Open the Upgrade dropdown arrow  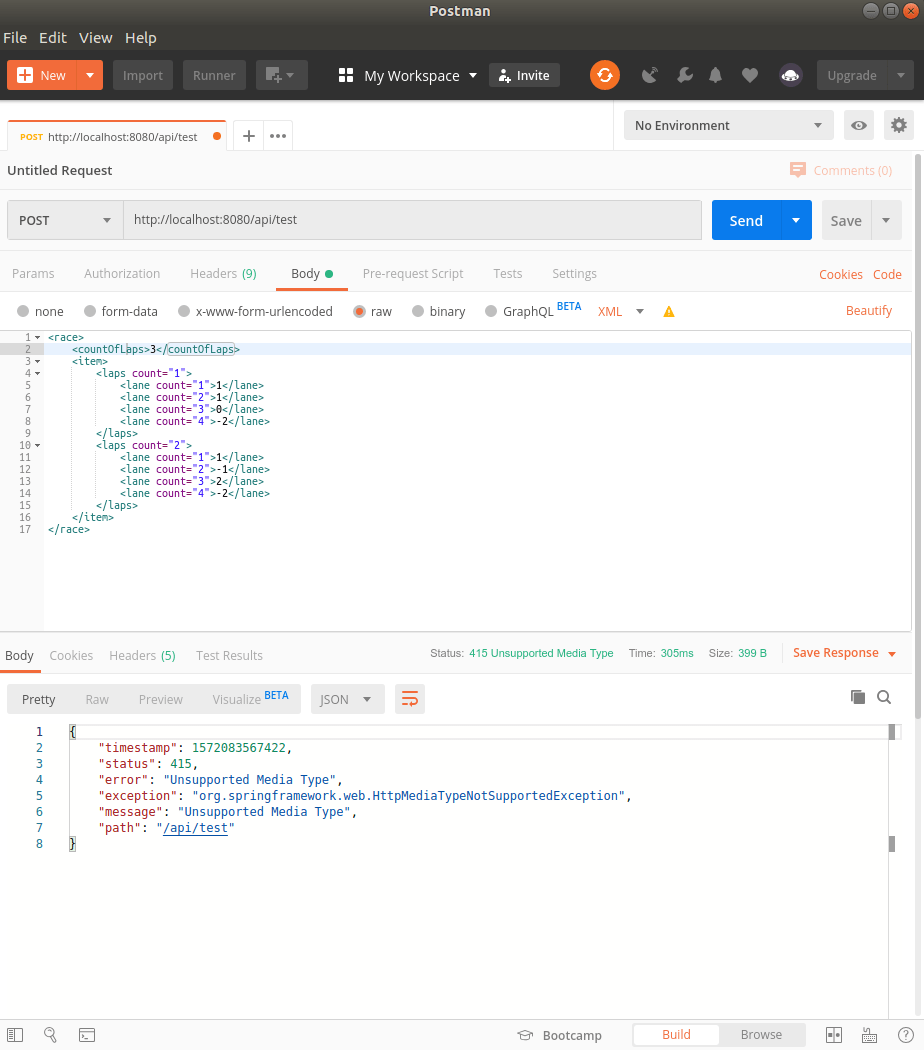coord(901,75)
